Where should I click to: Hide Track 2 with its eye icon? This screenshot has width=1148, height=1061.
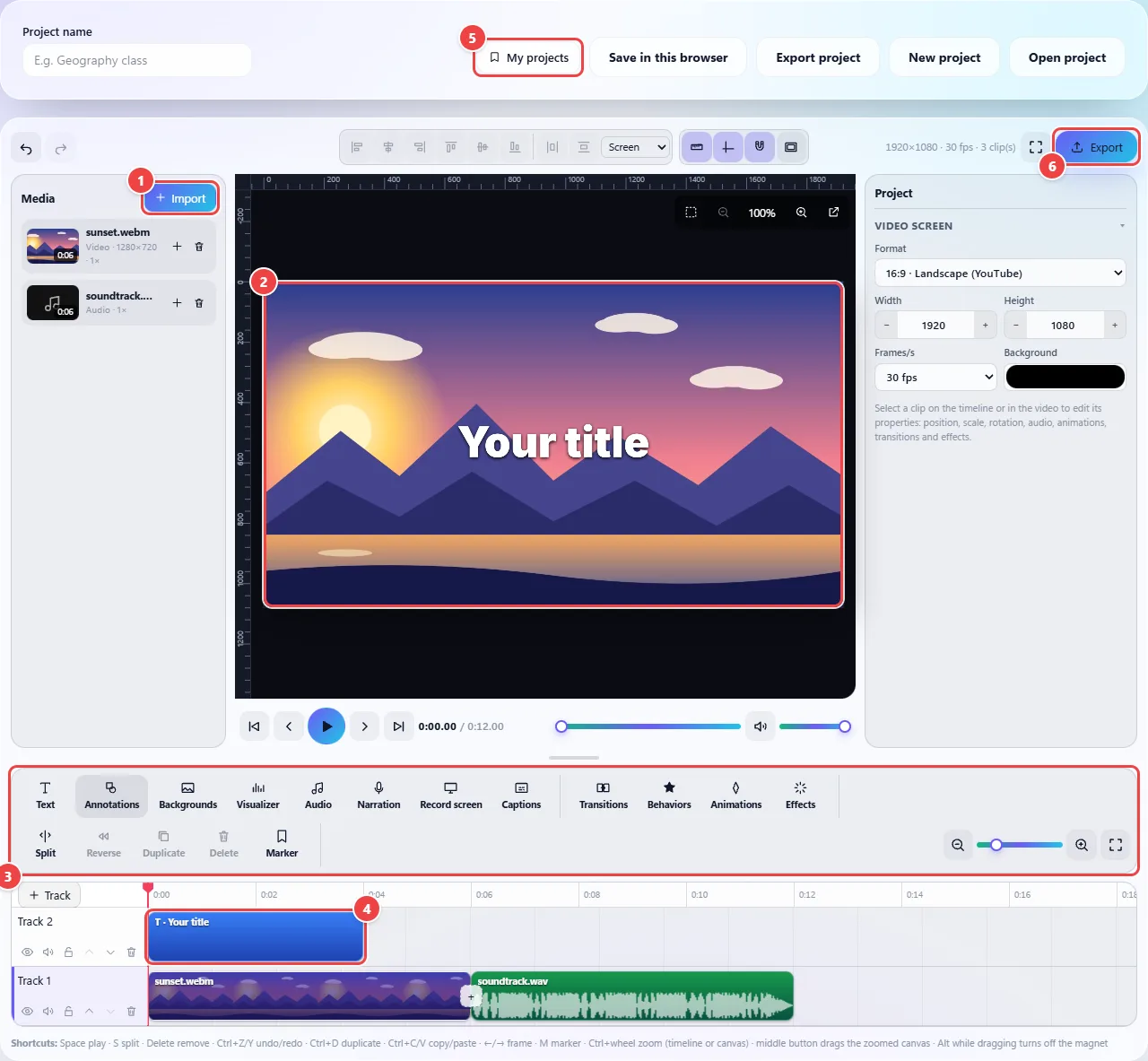click(x=27, y=952)
